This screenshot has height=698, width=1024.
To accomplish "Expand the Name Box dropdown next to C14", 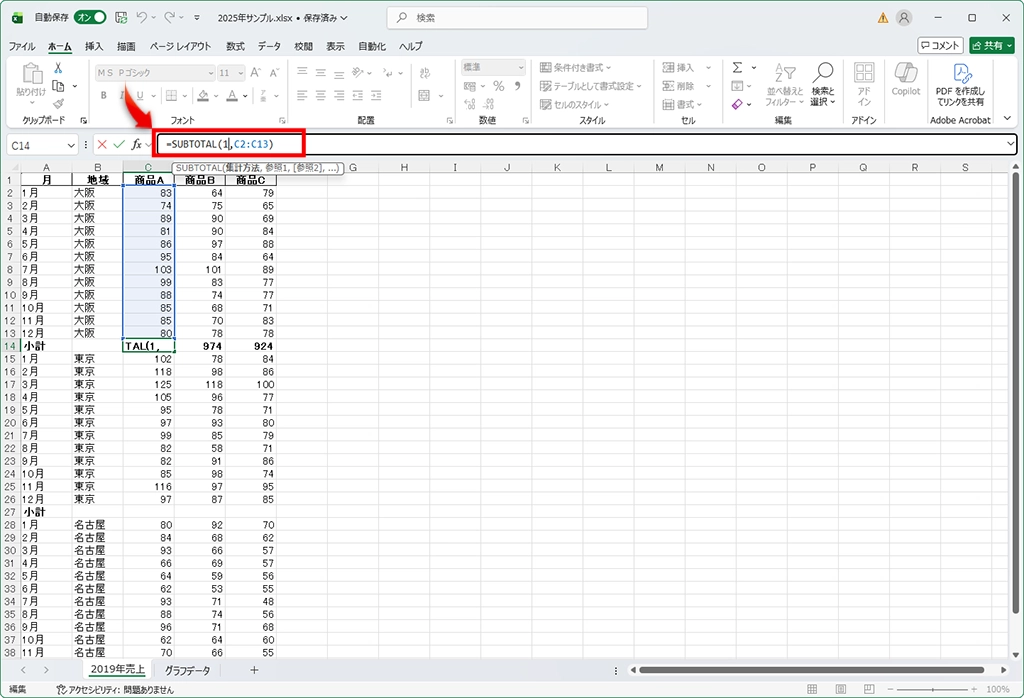I will click(71, 146).
